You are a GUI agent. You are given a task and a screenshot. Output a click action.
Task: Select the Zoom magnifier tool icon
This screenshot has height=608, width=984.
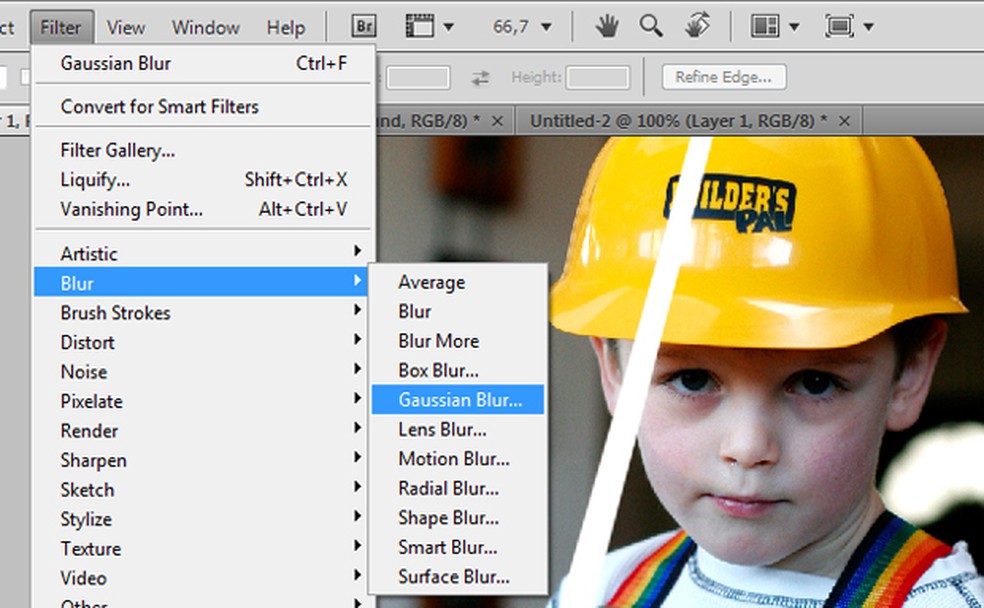[651, 26]
